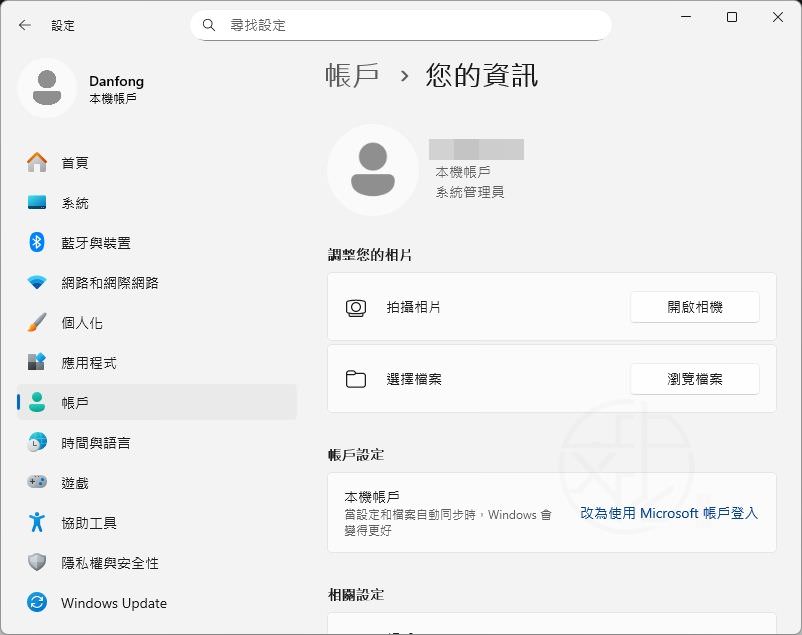
Task: Click the Bluetooth icon for 藍牙與裝置
Action: coord(37,242)
